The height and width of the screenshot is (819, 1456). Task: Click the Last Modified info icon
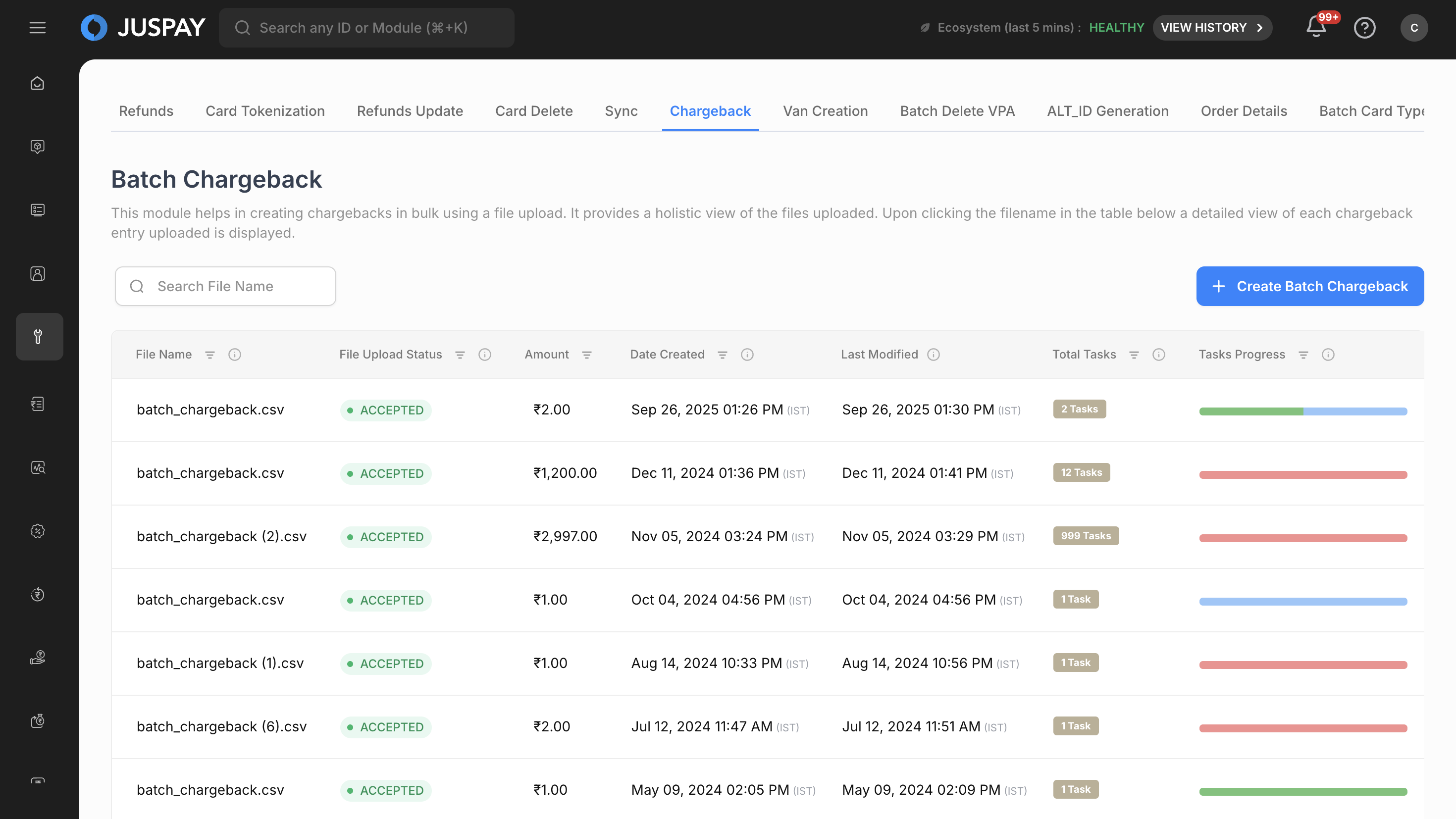tap(934, 355)
